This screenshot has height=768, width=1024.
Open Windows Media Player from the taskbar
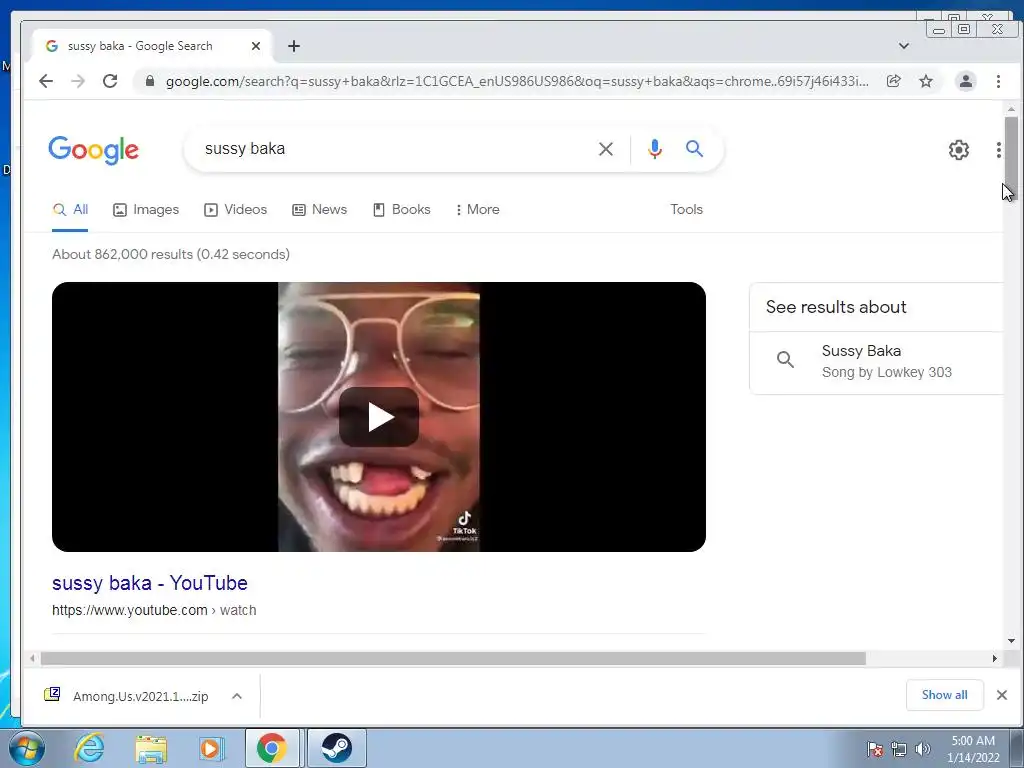(210, 748)
